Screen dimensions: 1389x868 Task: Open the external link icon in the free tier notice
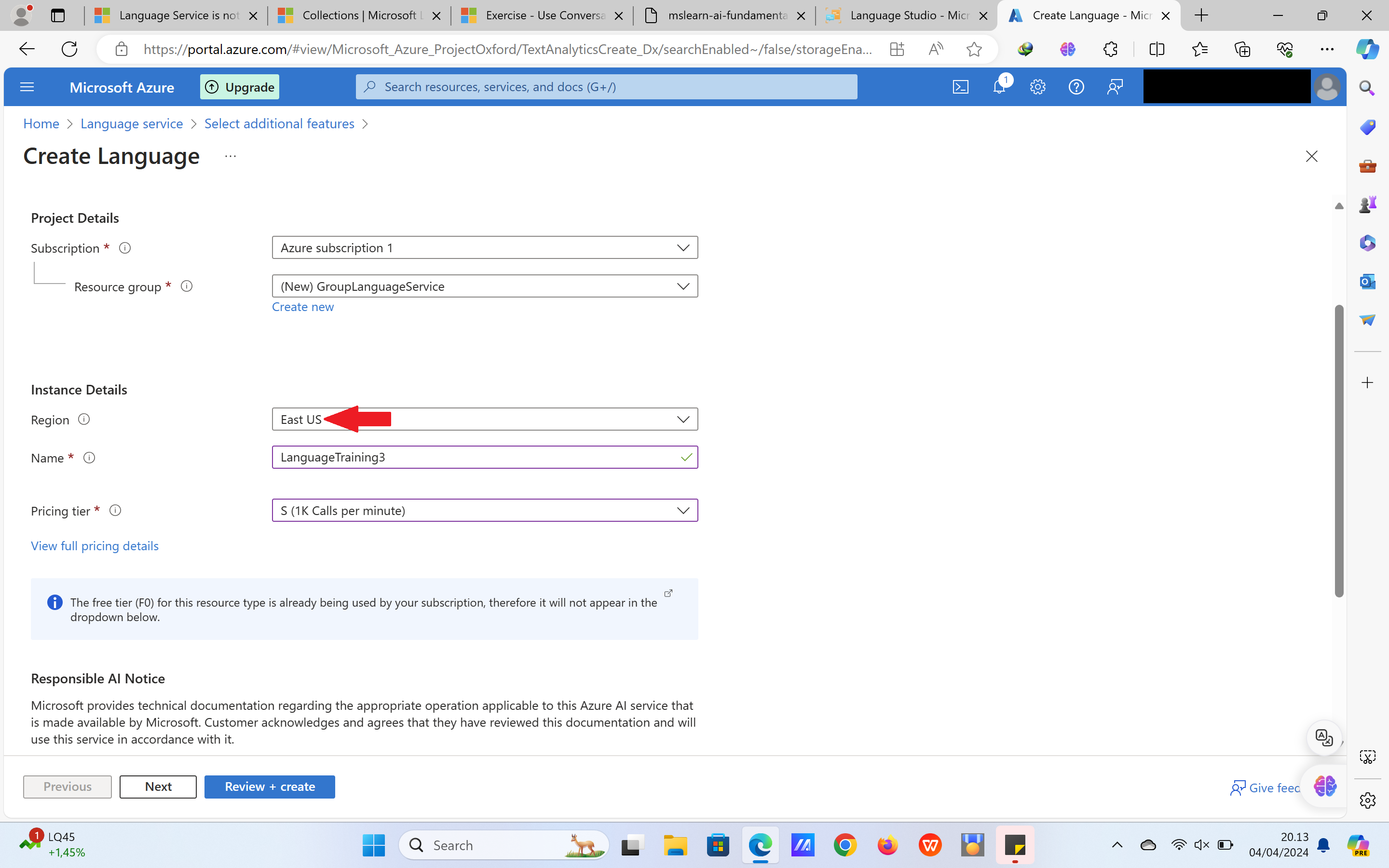668,593
